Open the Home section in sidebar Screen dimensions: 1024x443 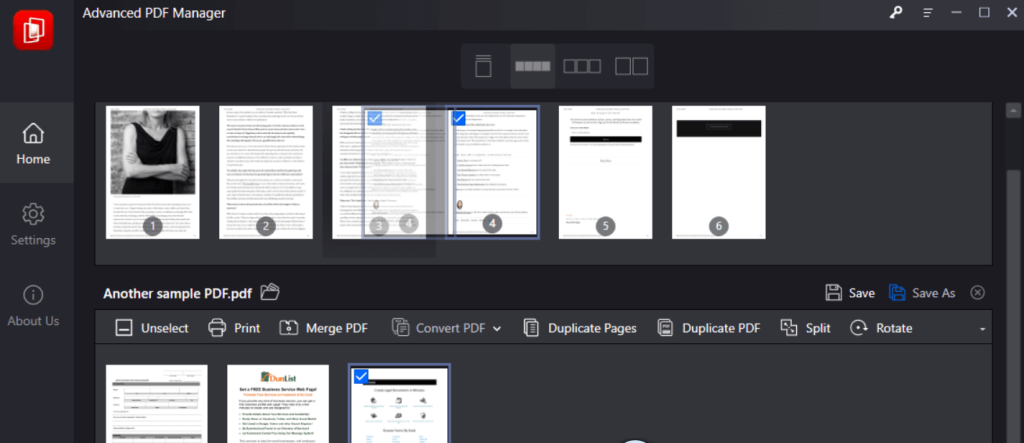pyautogui.click(x=33, y=144)
